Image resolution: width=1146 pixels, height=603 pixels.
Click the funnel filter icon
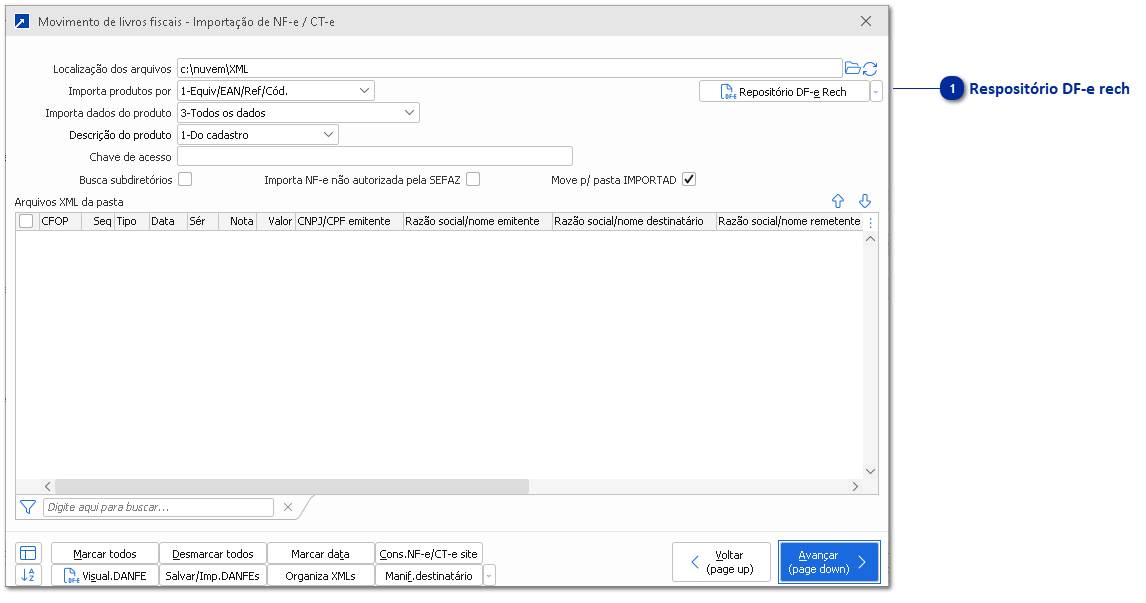pos(28,507)
